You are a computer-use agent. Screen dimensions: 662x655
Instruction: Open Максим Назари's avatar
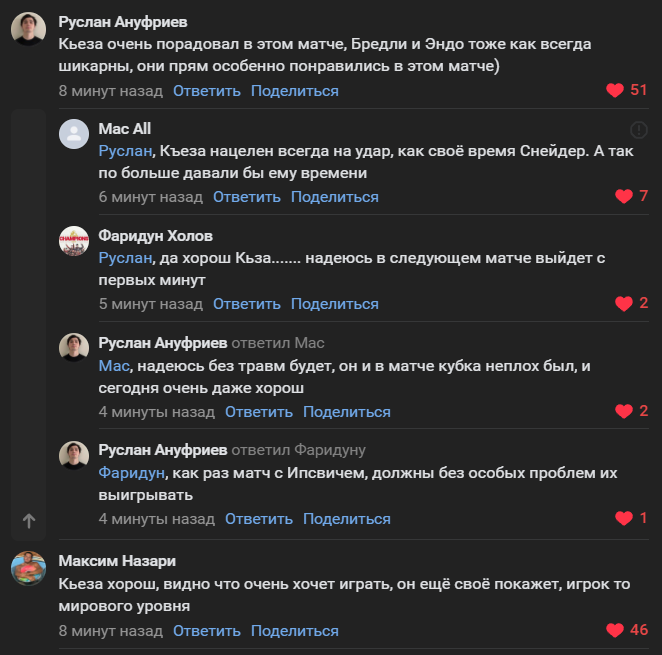(29, 568)
